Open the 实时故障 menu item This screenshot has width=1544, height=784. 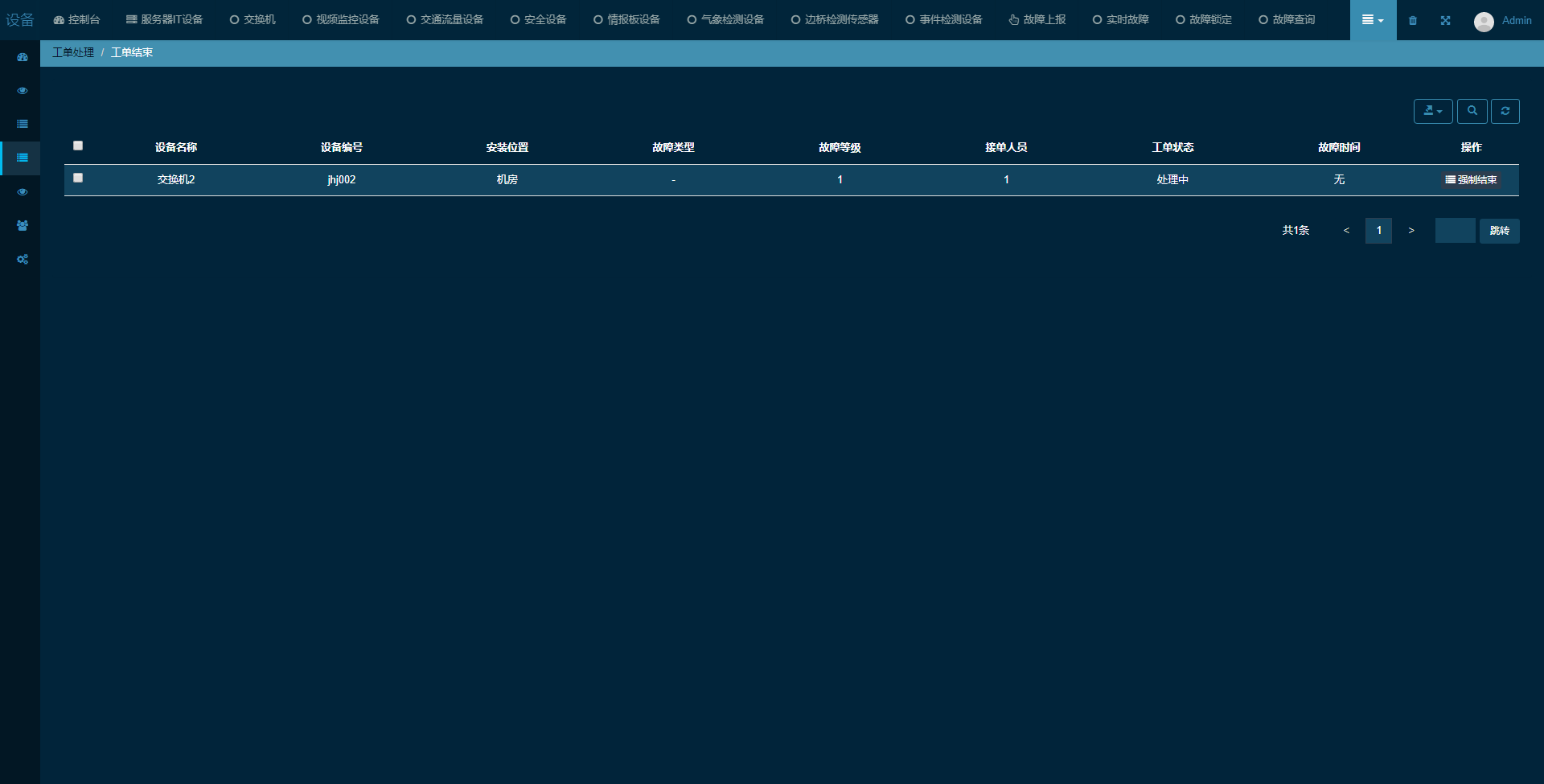point(1120,19)
